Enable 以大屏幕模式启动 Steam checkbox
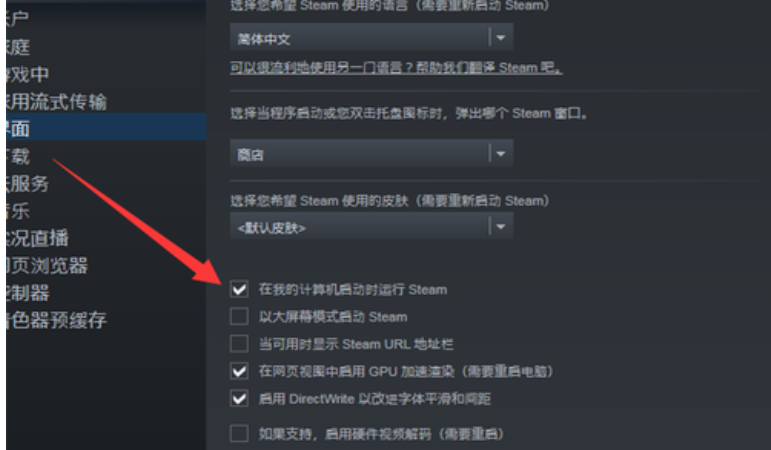 239,316
